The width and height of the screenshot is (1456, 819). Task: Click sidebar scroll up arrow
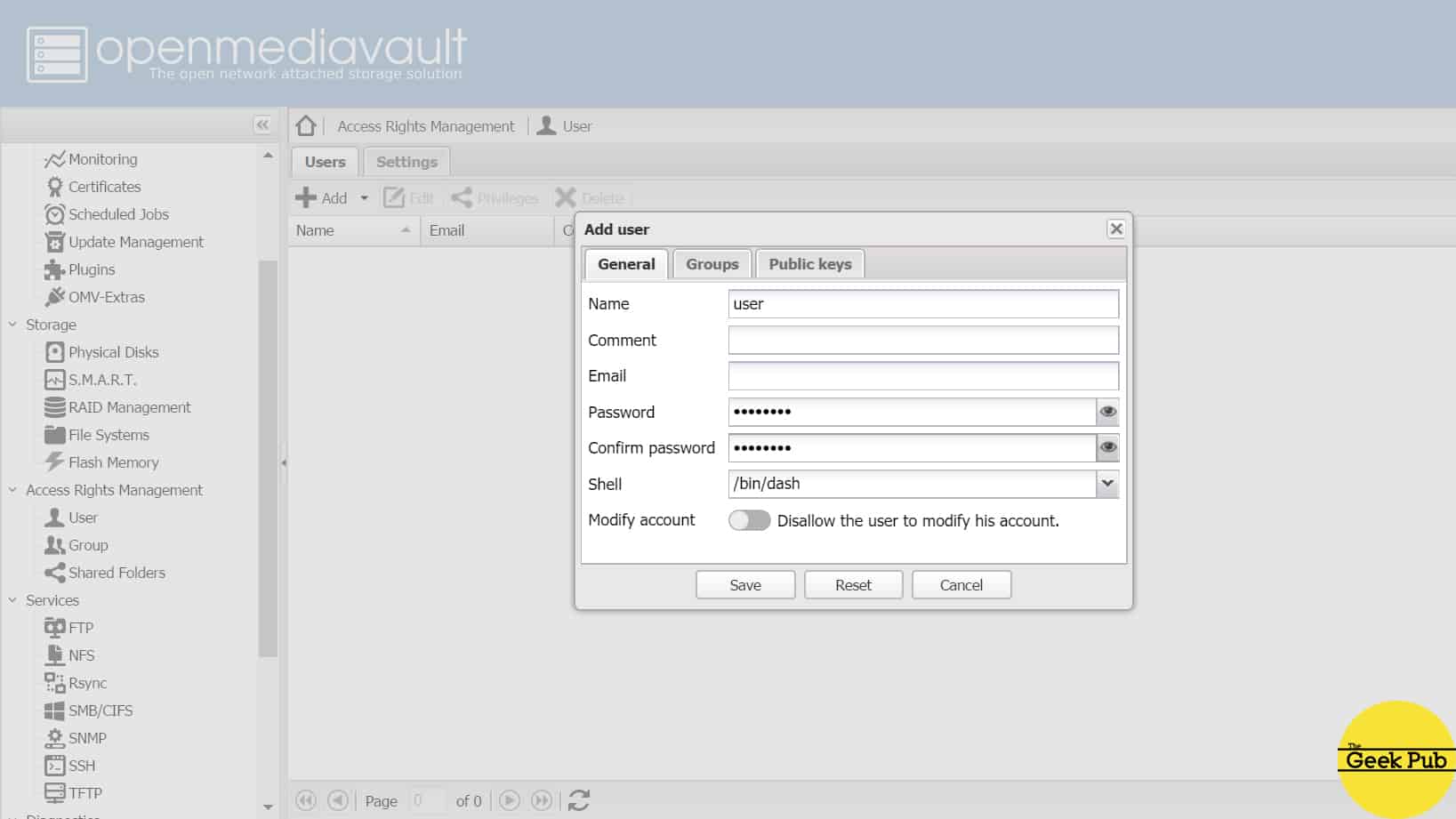pos(268,156)
